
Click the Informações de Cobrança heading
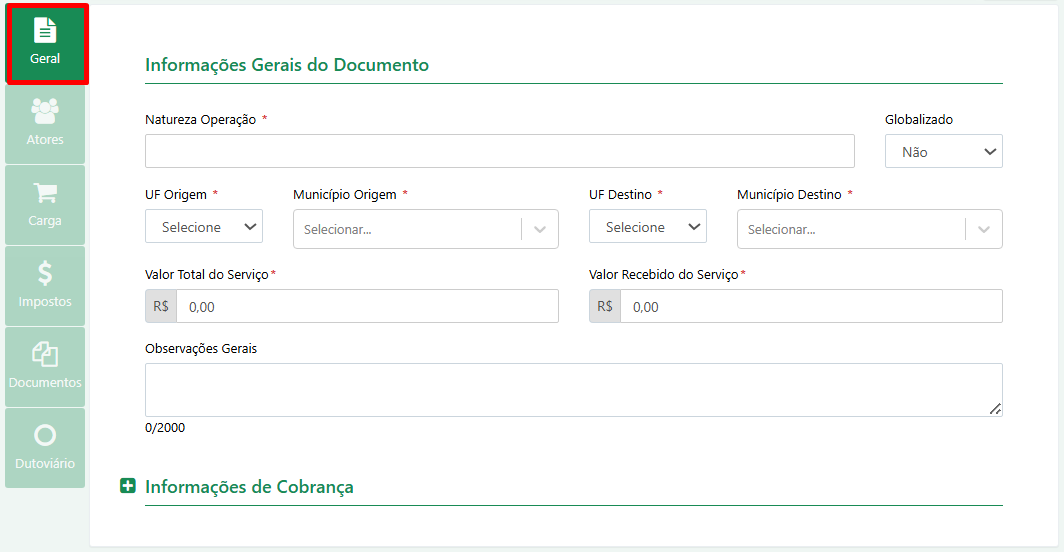coord(249,487)
